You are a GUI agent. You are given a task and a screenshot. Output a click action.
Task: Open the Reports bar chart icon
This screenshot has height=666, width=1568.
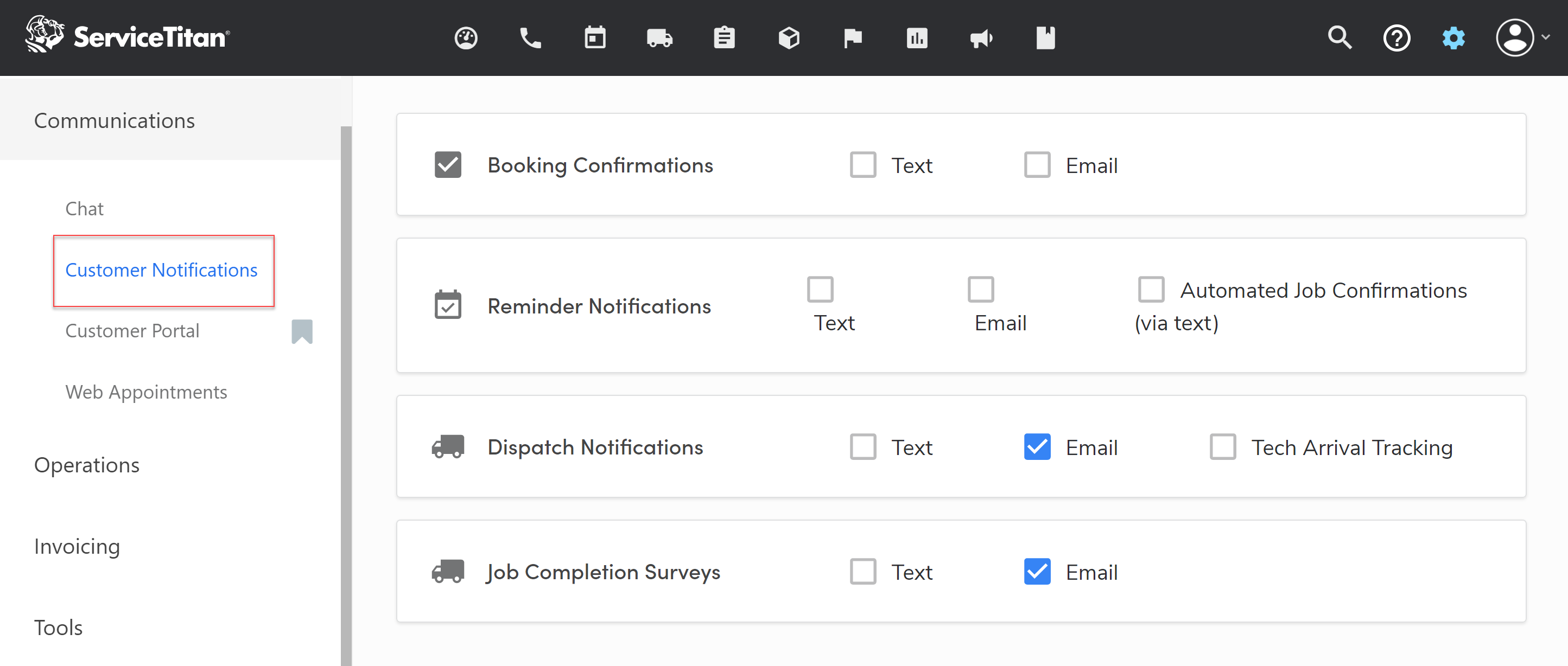click(x=917, y=39)
